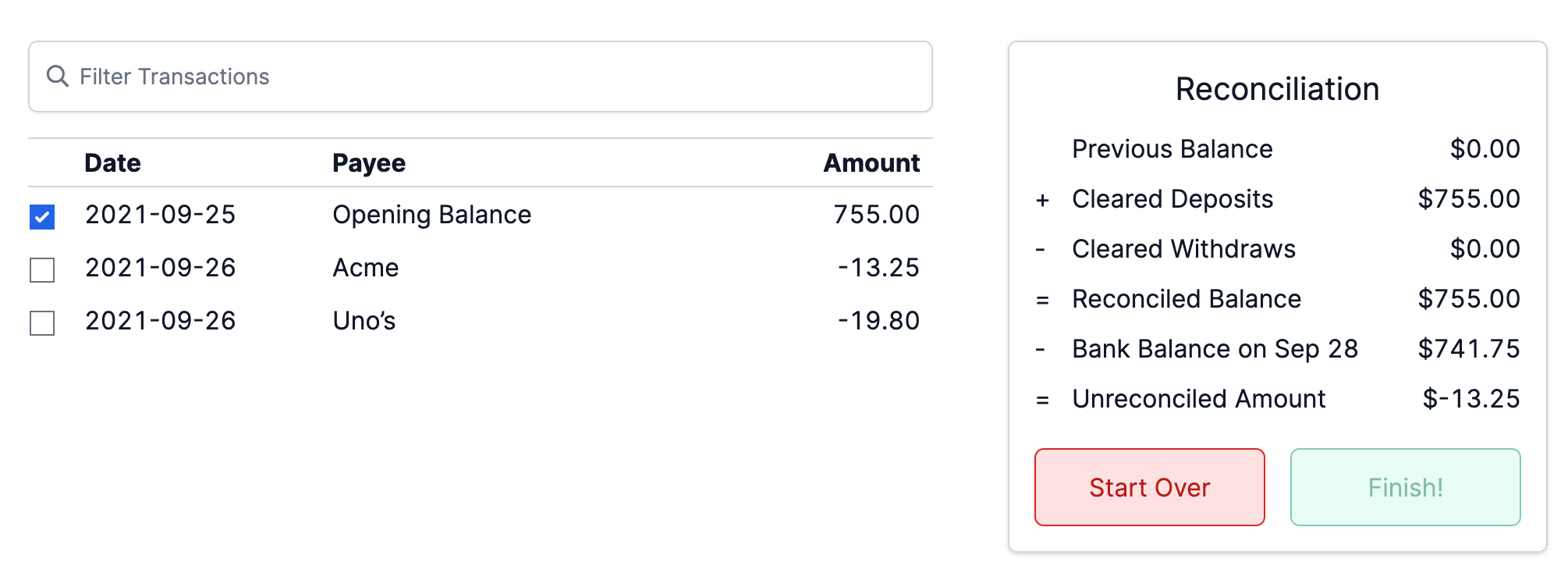Click the -13.25 transaction amount
The width and height of the screenshot is (1568, 584).
click(878, 268)
